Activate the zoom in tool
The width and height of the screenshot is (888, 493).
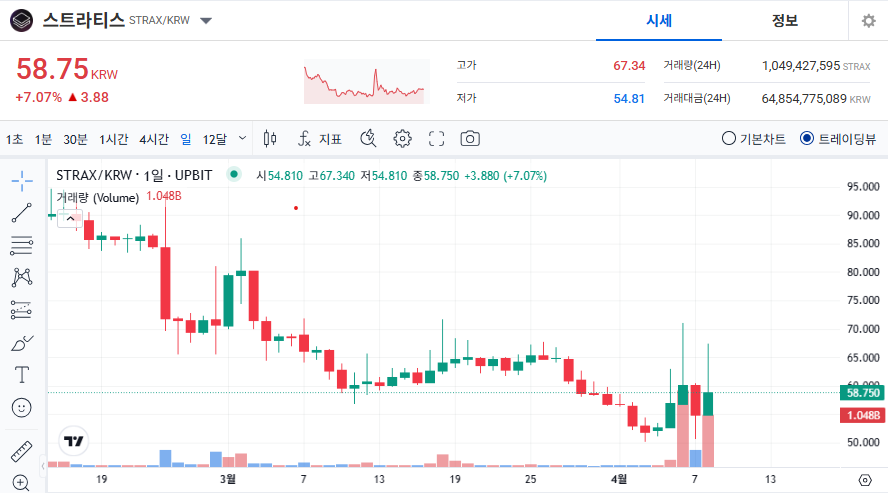(x=21, y=483)
